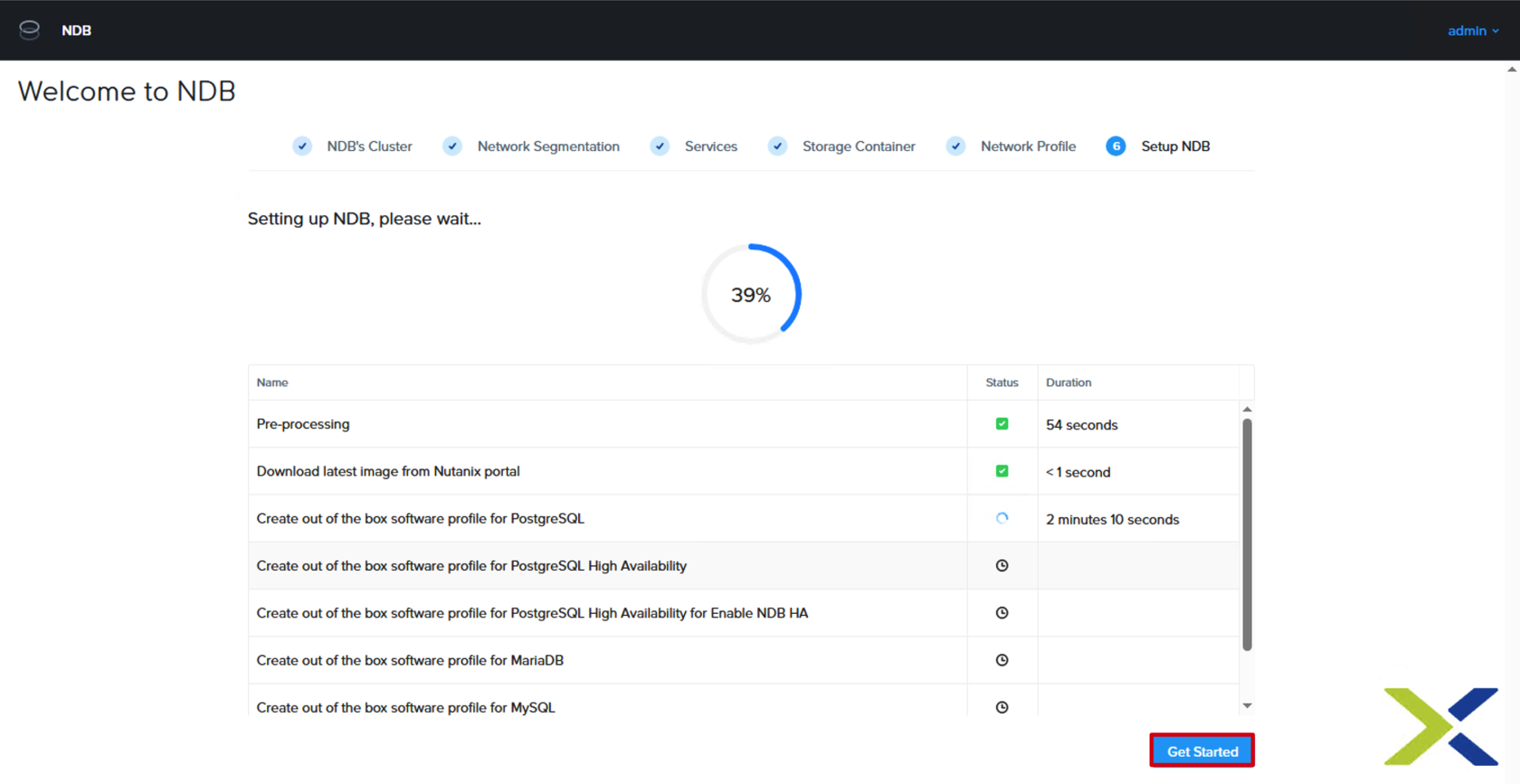
Task: Click the task list scroll-up arrow
Action: (x=1247, y=410)
